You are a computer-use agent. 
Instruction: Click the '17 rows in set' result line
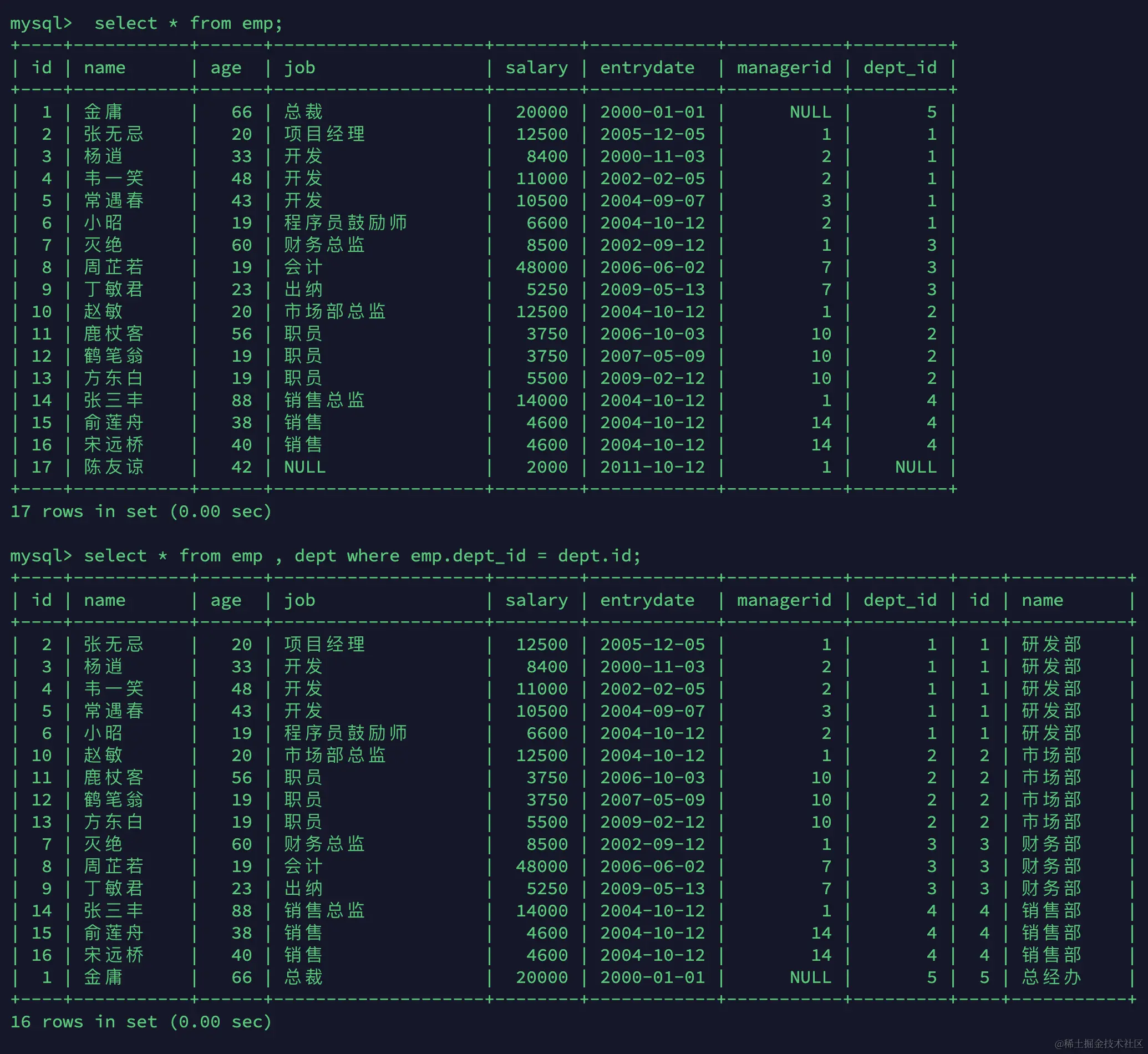tap(141, 511)
